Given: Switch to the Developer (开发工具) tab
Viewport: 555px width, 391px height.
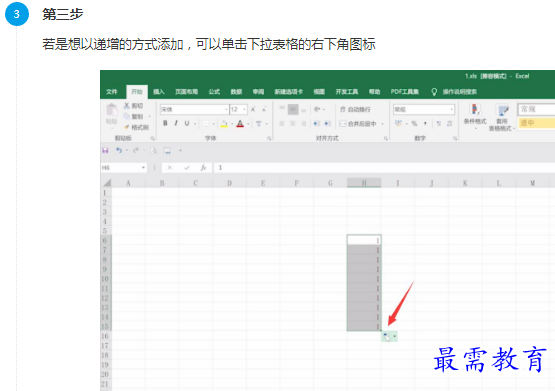Looking at the screenshot, I should (347, 92).
